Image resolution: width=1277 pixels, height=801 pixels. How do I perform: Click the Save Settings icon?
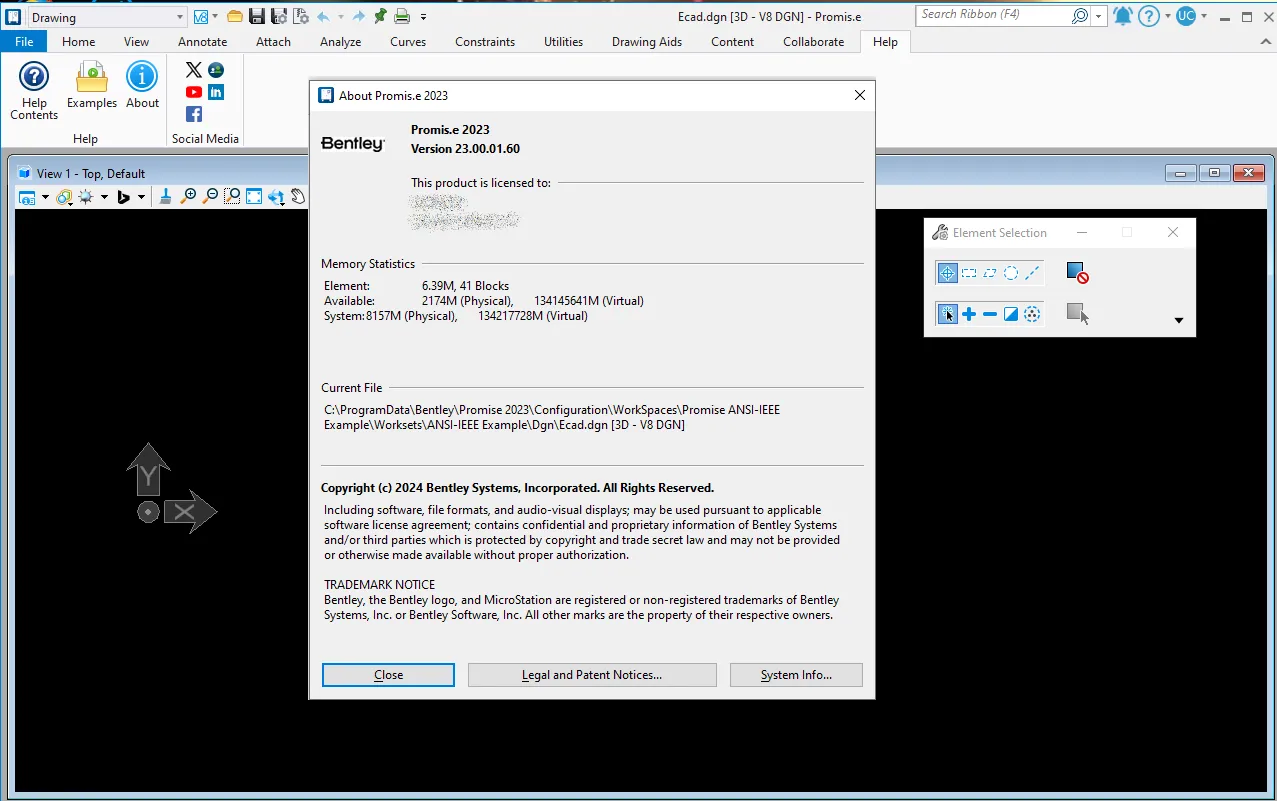pyautogui.click(x=279, y=16)
